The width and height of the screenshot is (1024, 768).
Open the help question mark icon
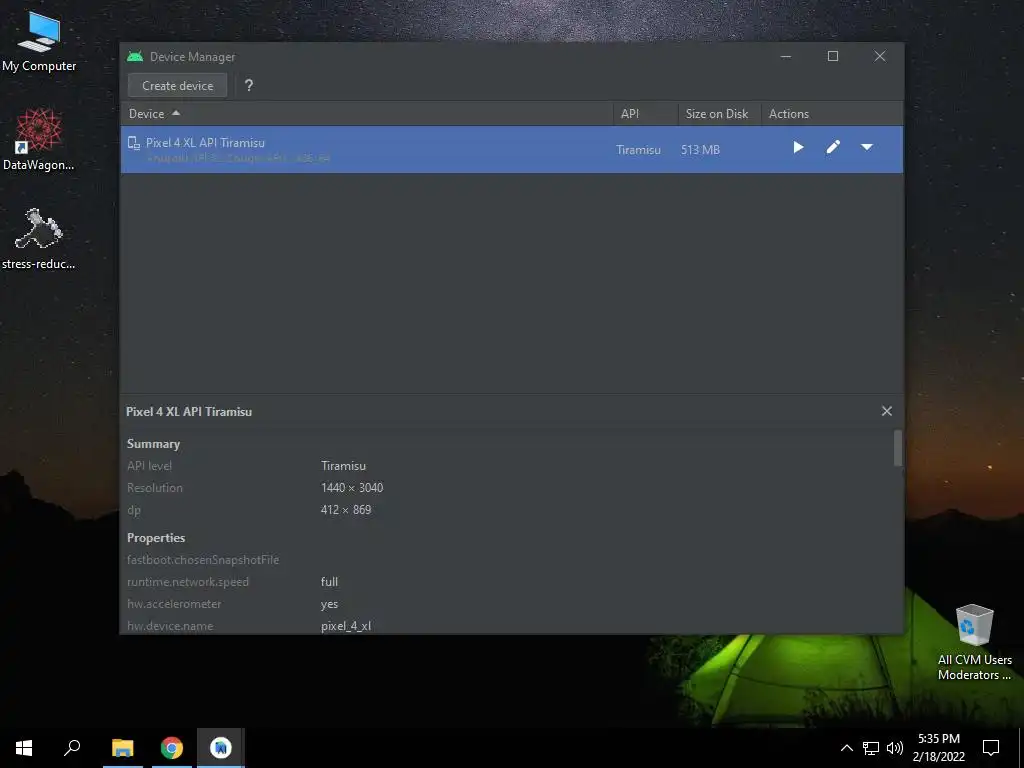click(x=249, y=86)
